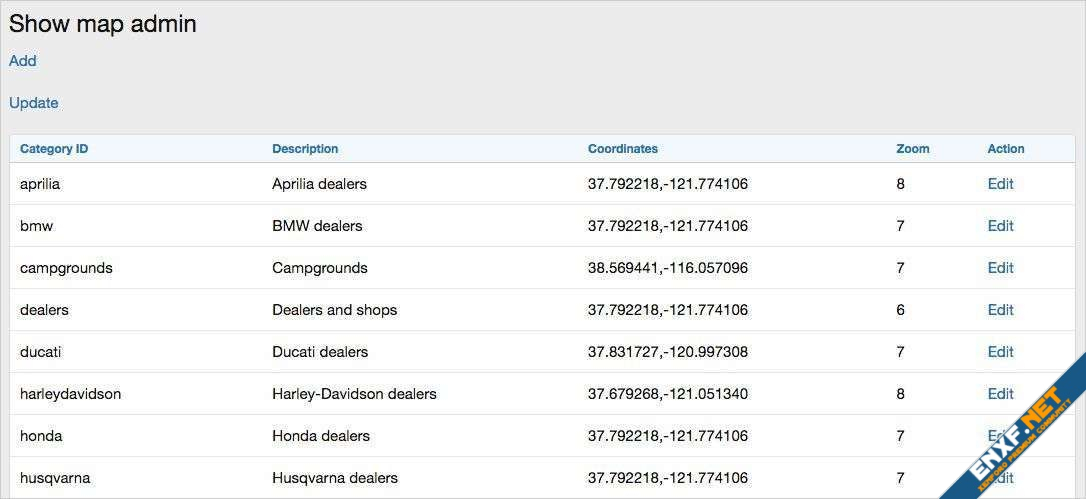Click the ducati coordinates 37.831727,-120.997308
The width and height of the screenshot is (1086, 499).
point(668,352)
